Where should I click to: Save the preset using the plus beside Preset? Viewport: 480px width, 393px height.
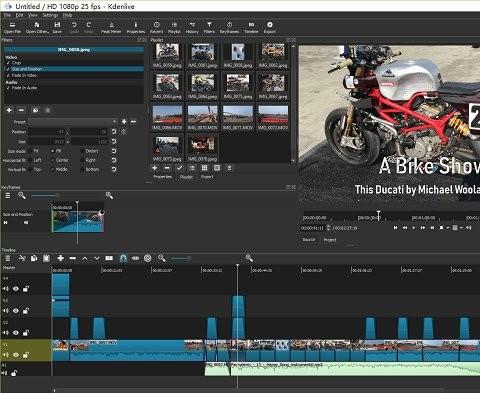point(124,122)
